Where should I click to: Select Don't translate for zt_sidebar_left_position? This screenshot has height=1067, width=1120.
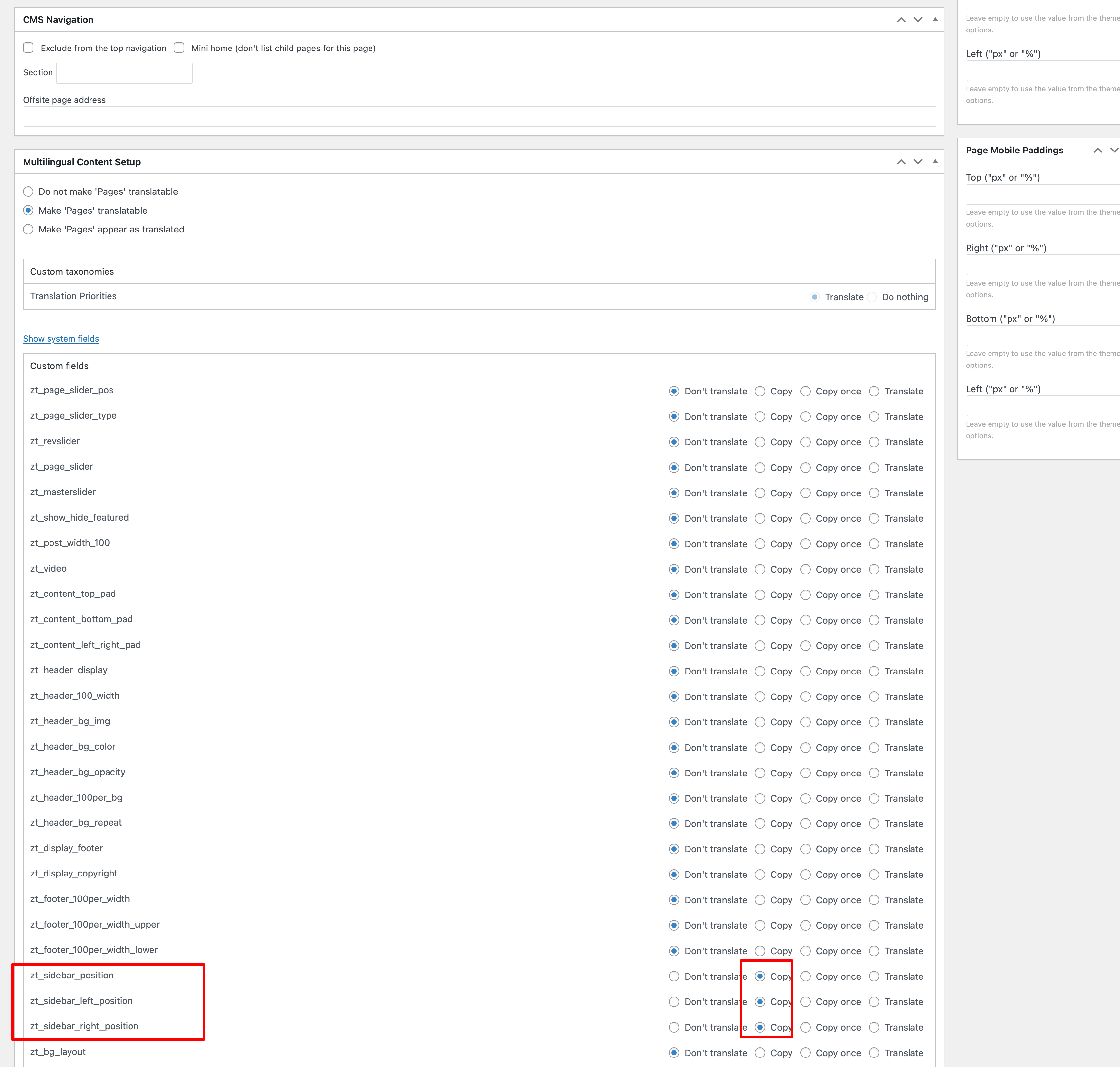coord(674,1002)
